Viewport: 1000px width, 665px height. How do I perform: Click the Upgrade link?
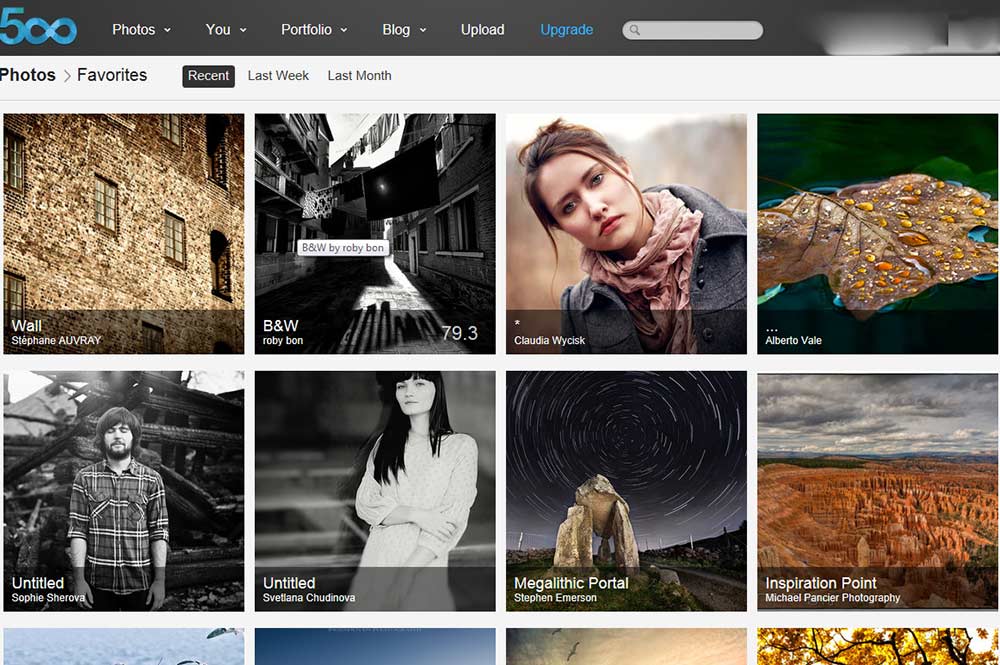tap(566, 30)
